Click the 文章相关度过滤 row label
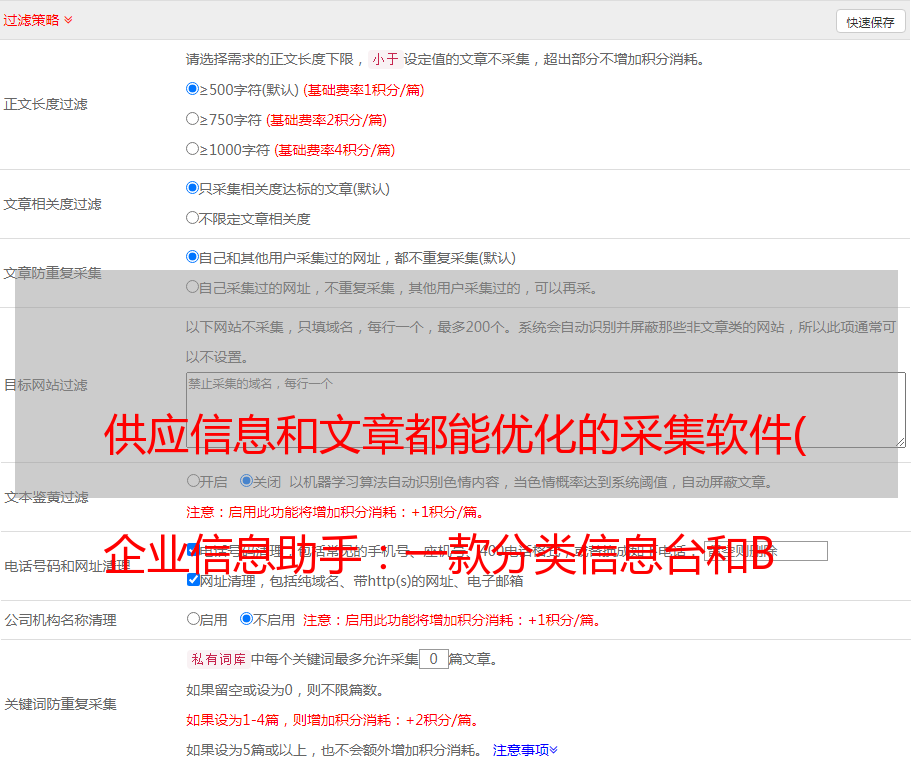 [x=52, y=204]
